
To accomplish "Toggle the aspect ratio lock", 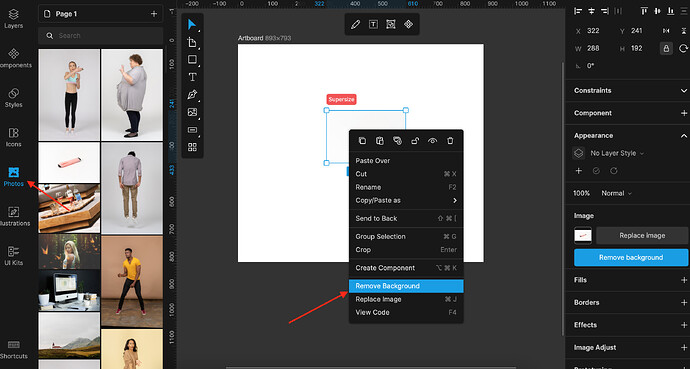I will point(666,48).
